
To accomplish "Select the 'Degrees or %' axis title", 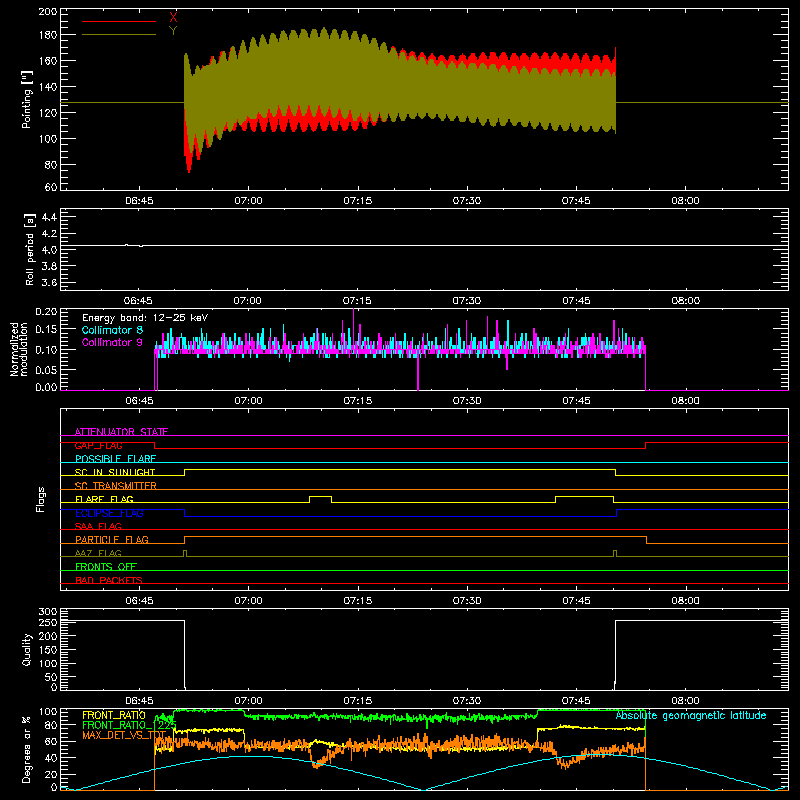I will (x=27, y=750).
